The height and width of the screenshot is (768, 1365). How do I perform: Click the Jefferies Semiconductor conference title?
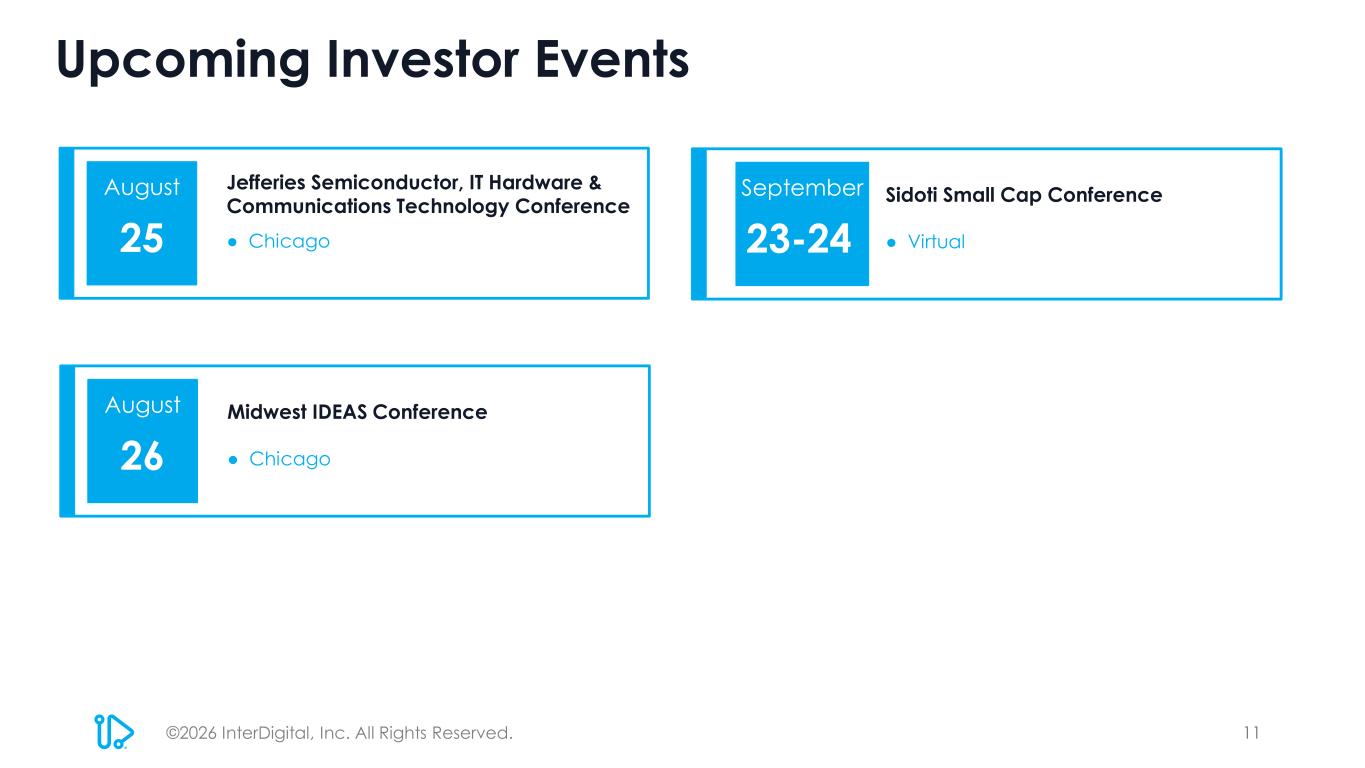[x=428, y=195]
